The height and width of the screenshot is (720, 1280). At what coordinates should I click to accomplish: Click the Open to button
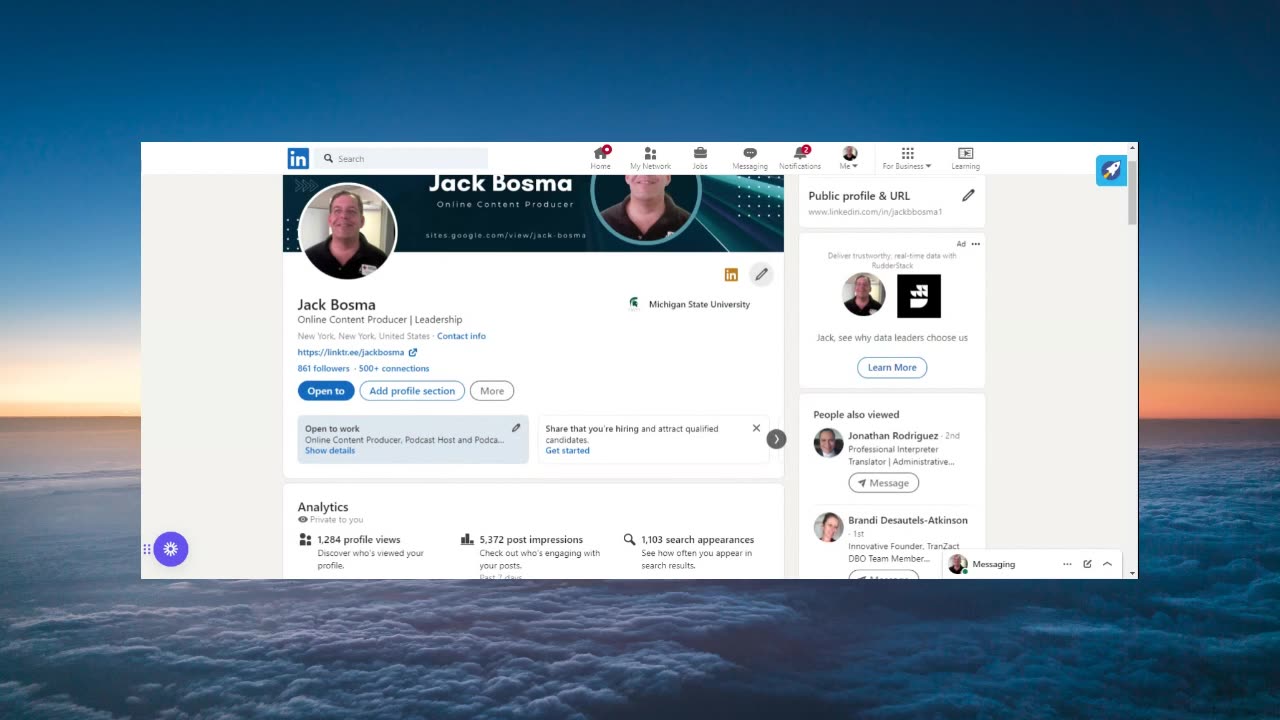click(326, 391)
